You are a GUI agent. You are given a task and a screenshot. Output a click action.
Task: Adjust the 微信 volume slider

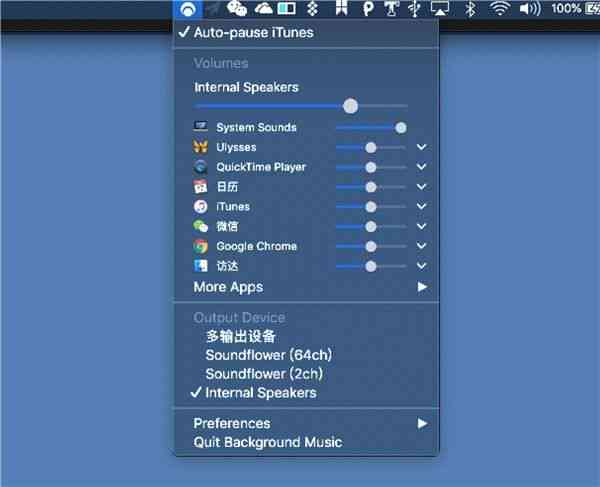click(x=371, y=227)
